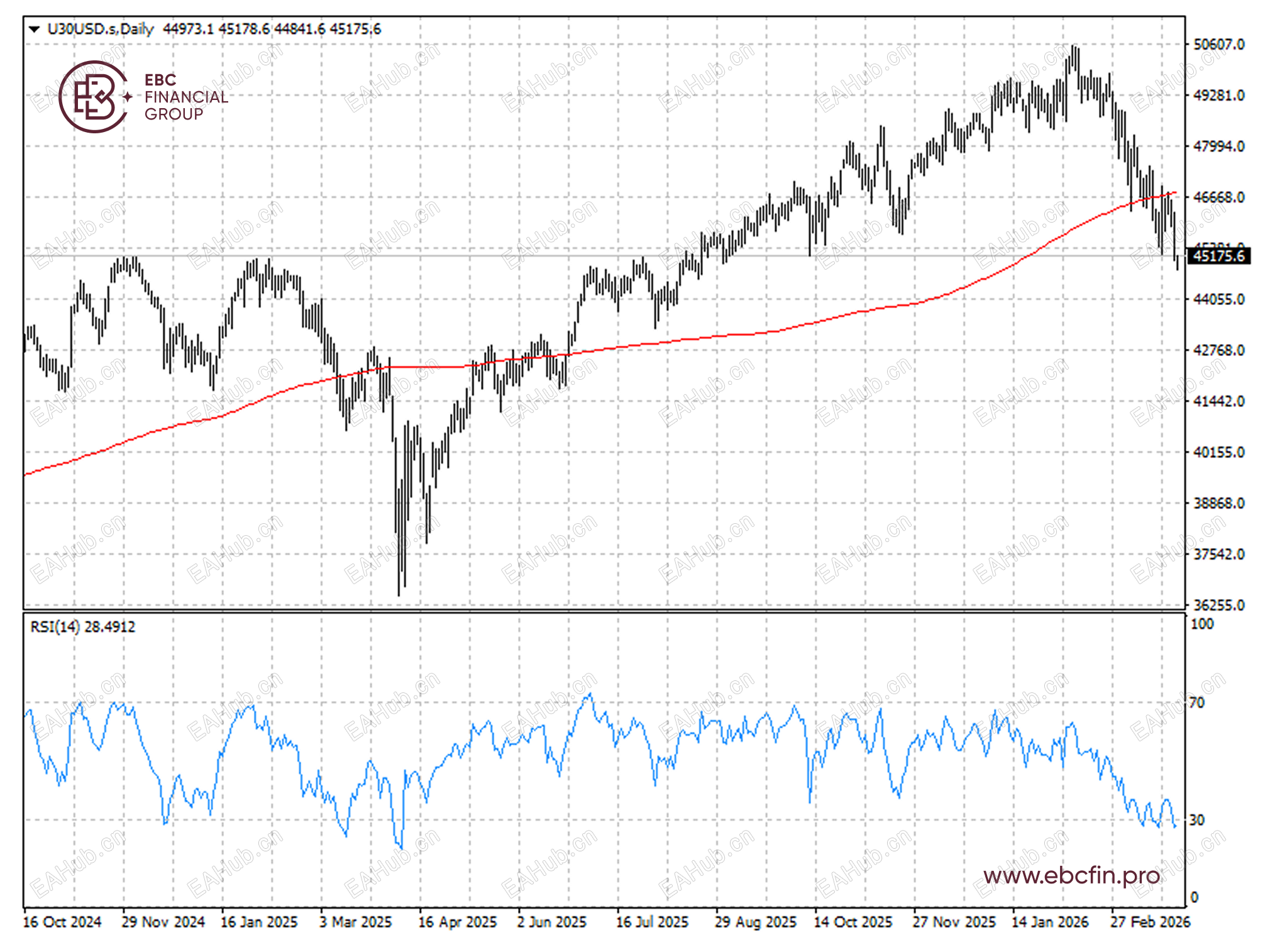Click the current price label 45175.6
The image size is (1275, 952).
point(1218,256)
